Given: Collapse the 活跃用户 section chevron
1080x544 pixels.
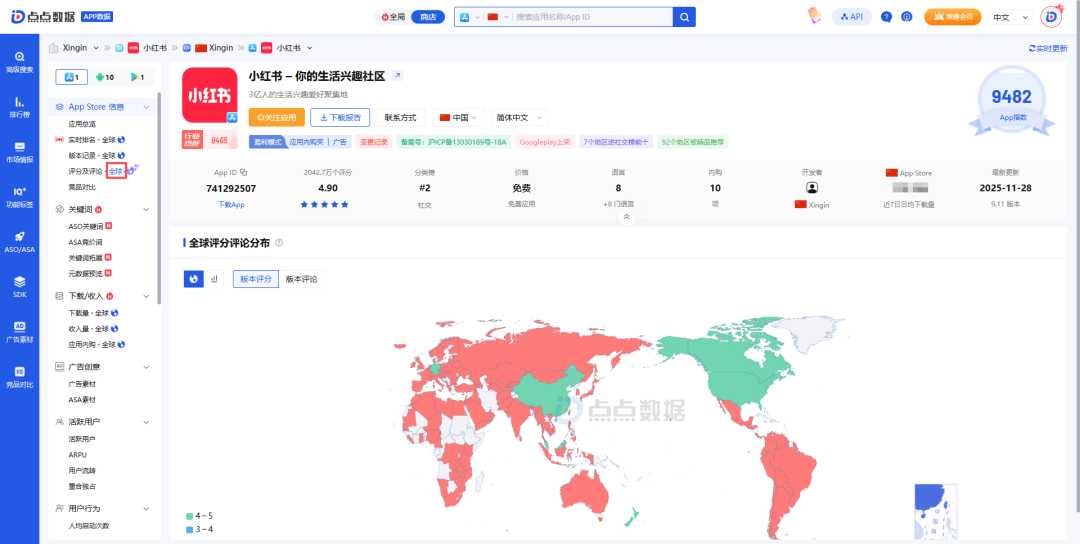Looking at the screenshot, I should pyautogui.click(x=146, y=421).
